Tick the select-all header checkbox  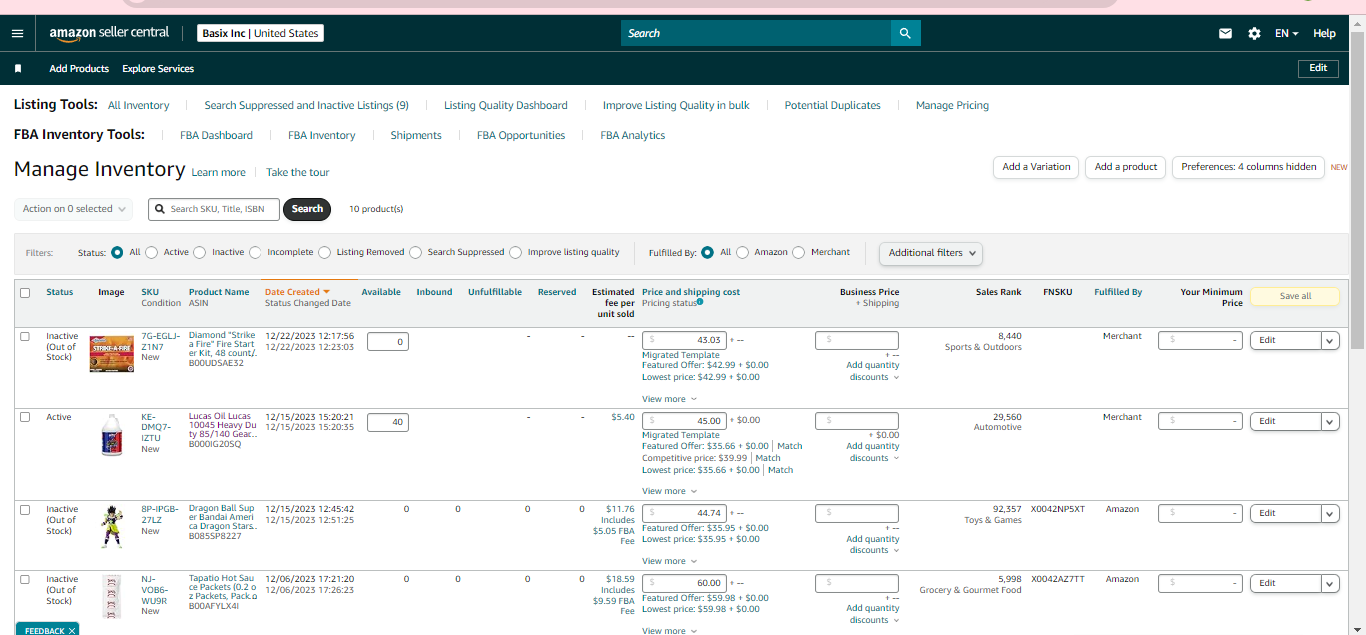click(x=25, y=292)
